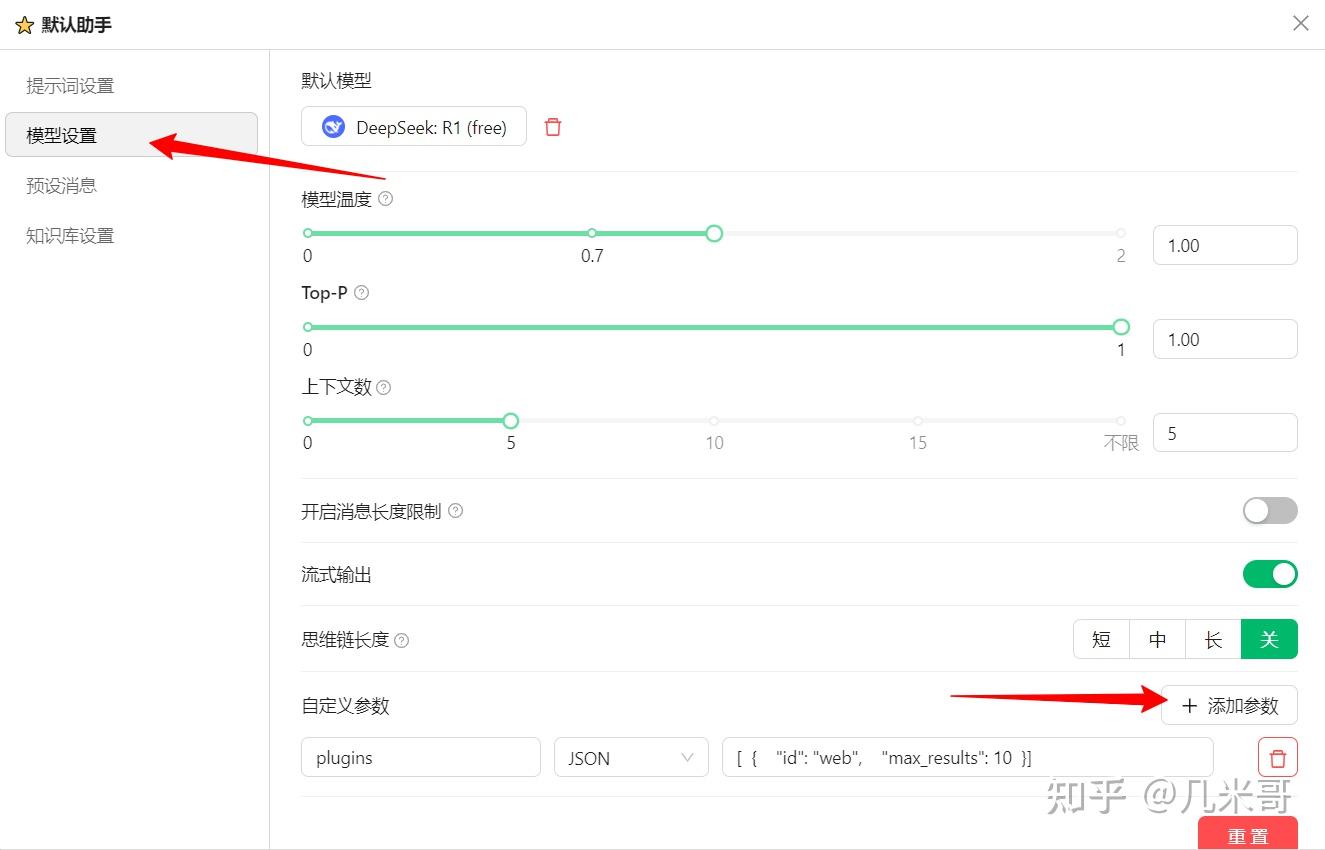Click the help icon beside 开启消息长度限制
The image size is (1325, 850).
click(x=456, y=511)
